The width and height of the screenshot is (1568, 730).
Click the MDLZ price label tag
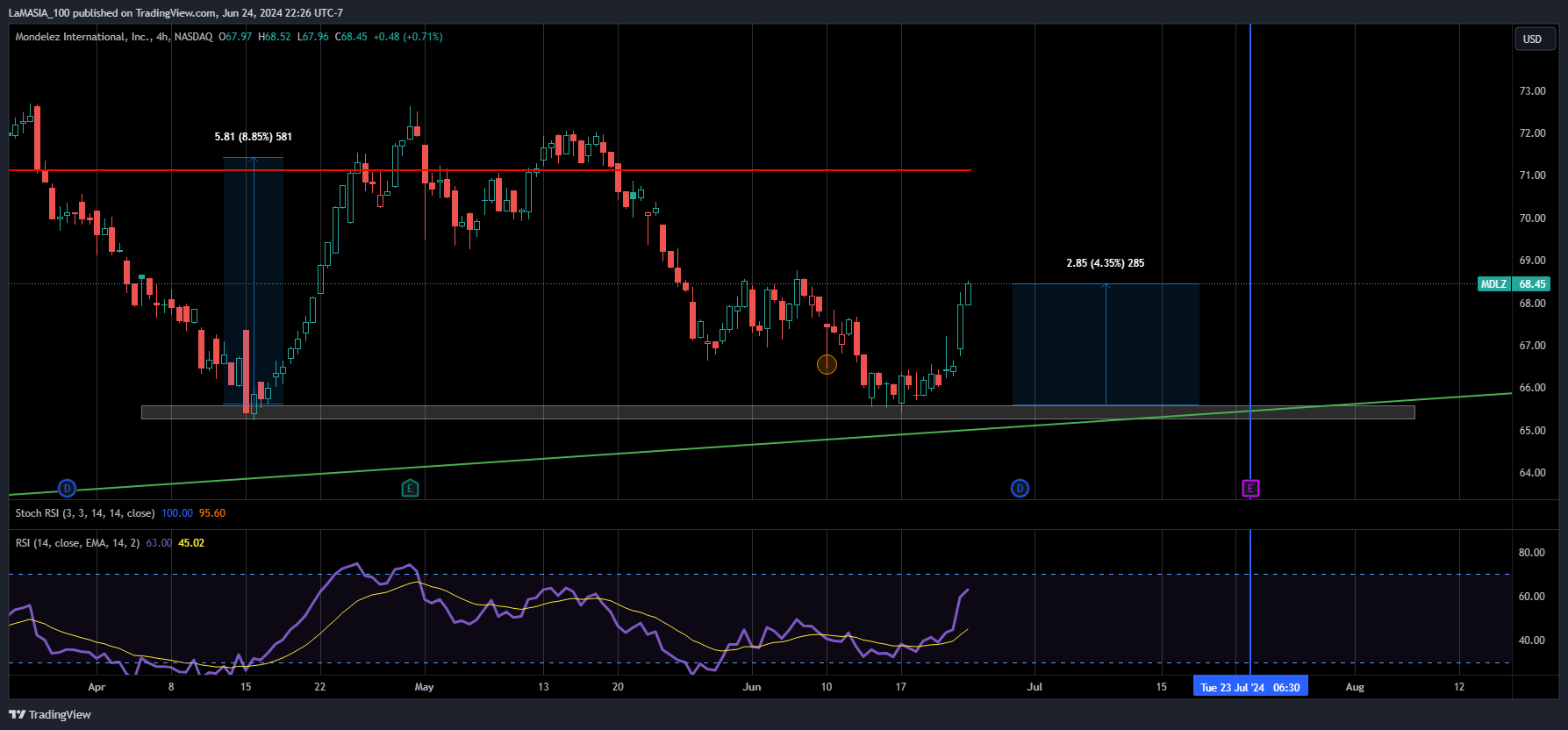[1495, 283]
